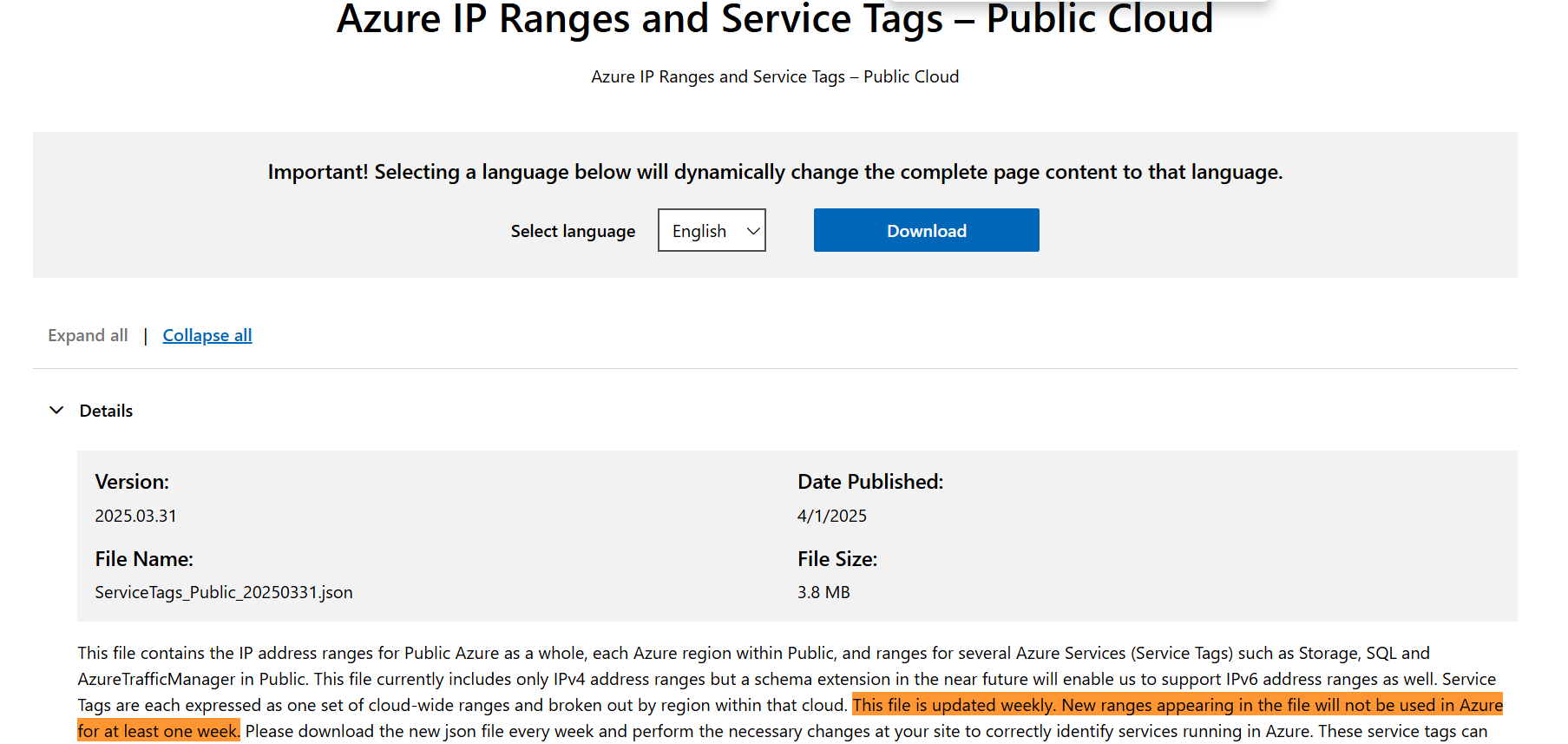Click the File Name: label
Image resolution: width=1568 pixels, height=744 pixels.
pyautogui.click(x=144, y=559)
